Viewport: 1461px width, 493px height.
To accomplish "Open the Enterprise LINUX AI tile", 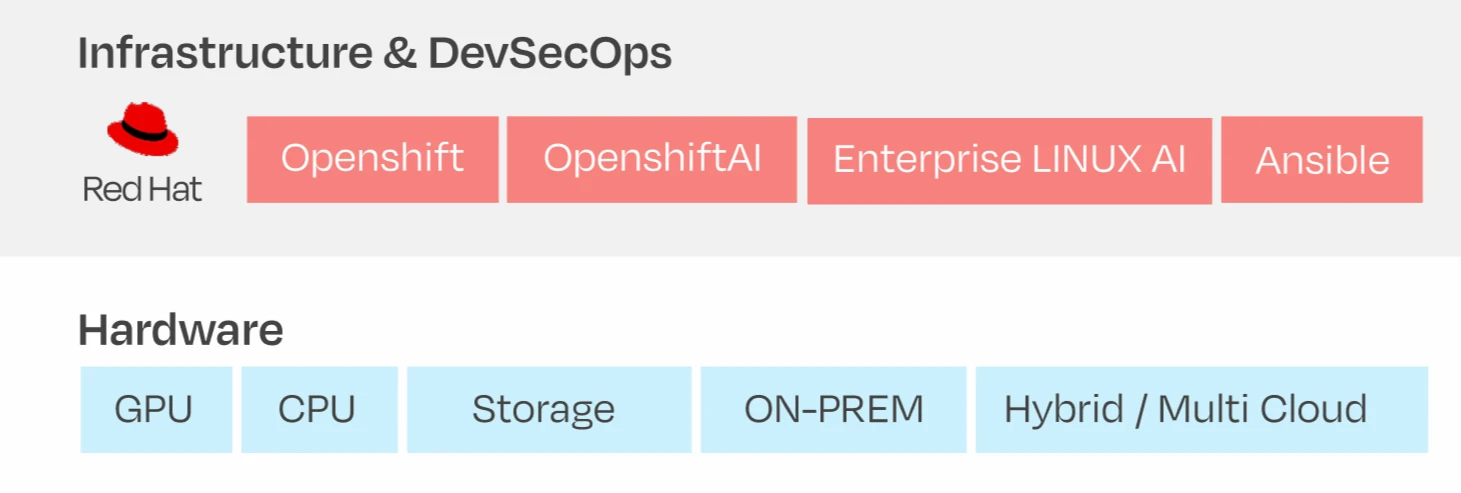I will (1009, 160).
